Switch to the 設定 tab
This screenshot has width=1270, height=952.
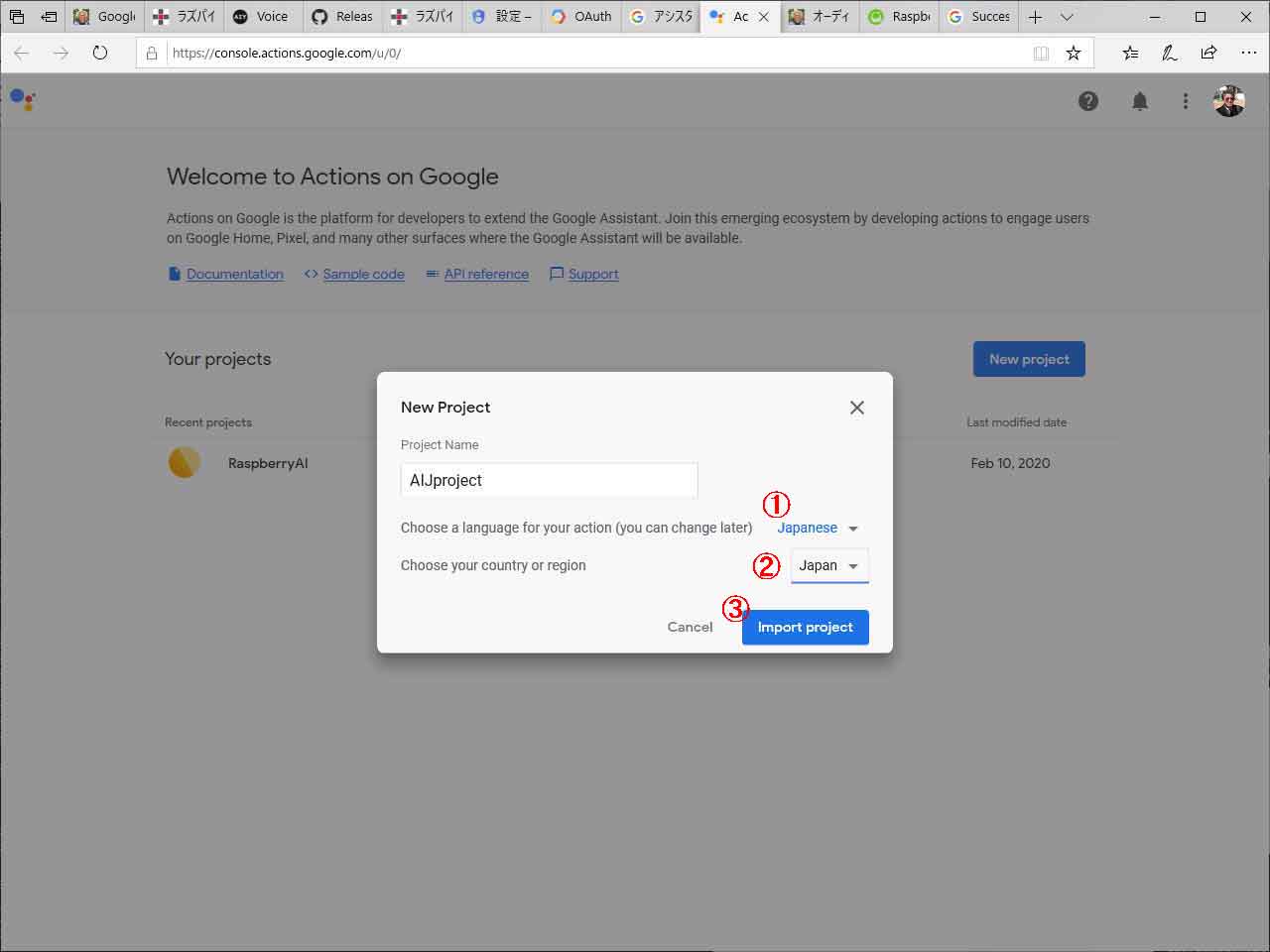tap(502, 17)
